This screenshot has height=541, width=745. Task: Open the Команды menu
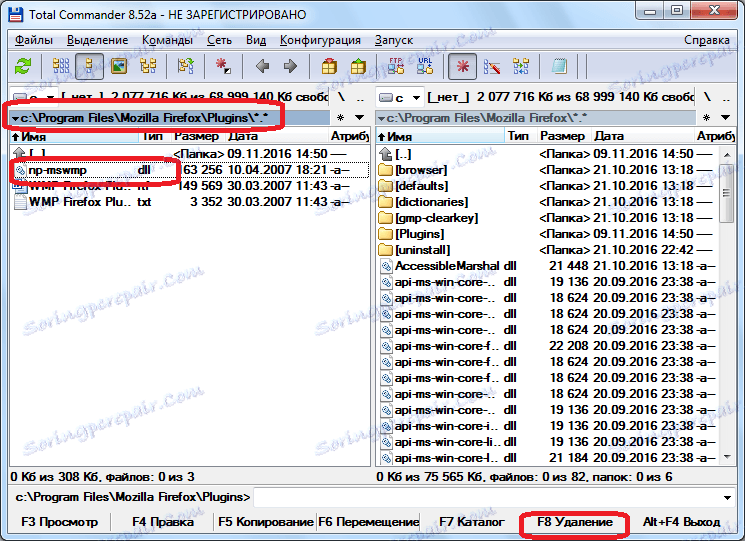[x=167, y=40]
